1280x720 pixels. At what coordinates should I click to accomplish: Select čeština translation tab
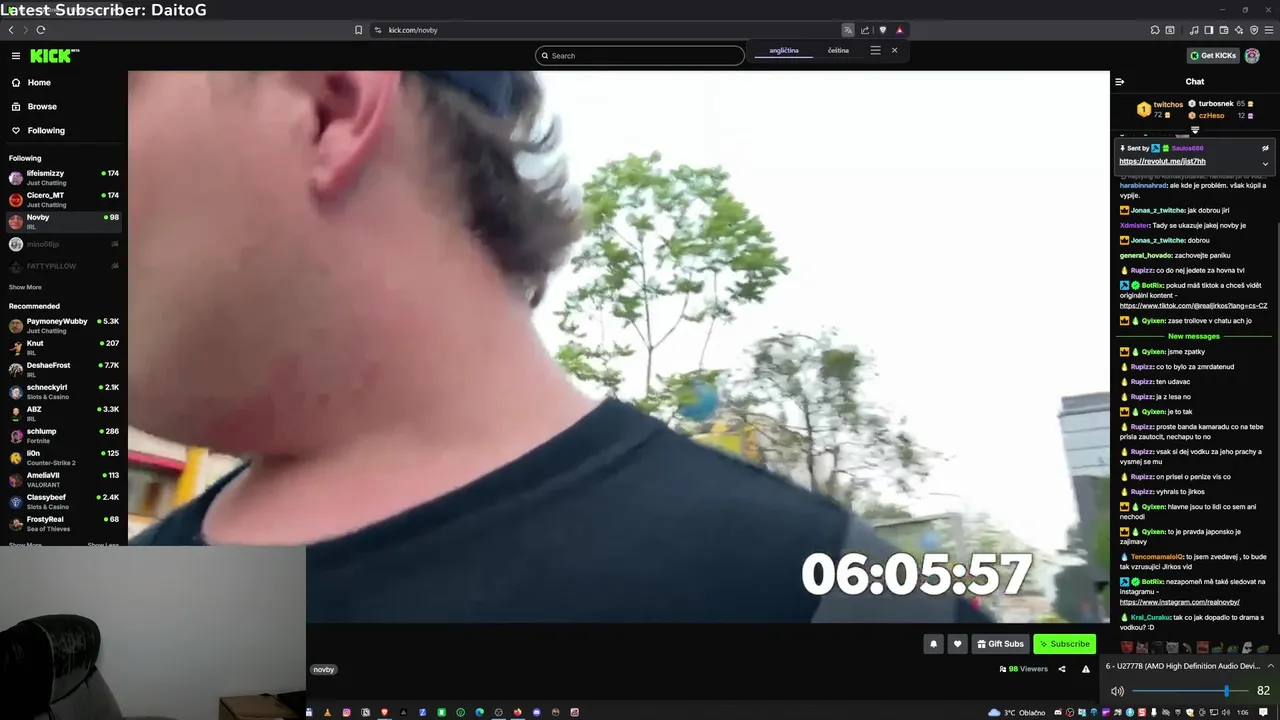(x=838, y=50)
